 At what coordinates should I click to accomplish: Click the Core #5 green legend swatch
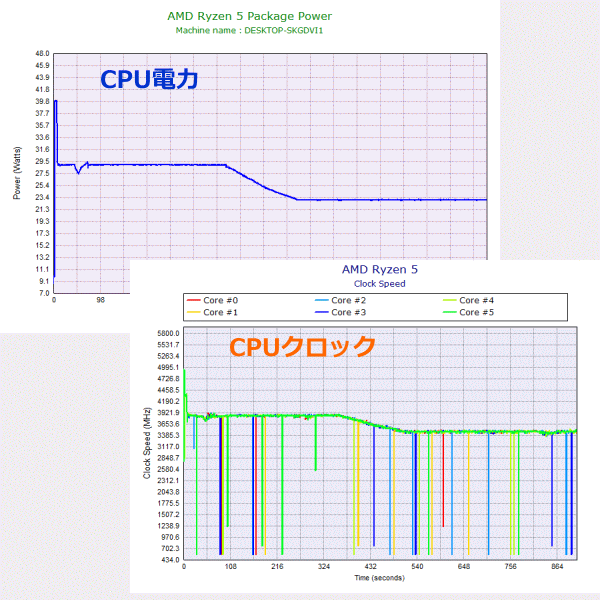click(450, 312)
